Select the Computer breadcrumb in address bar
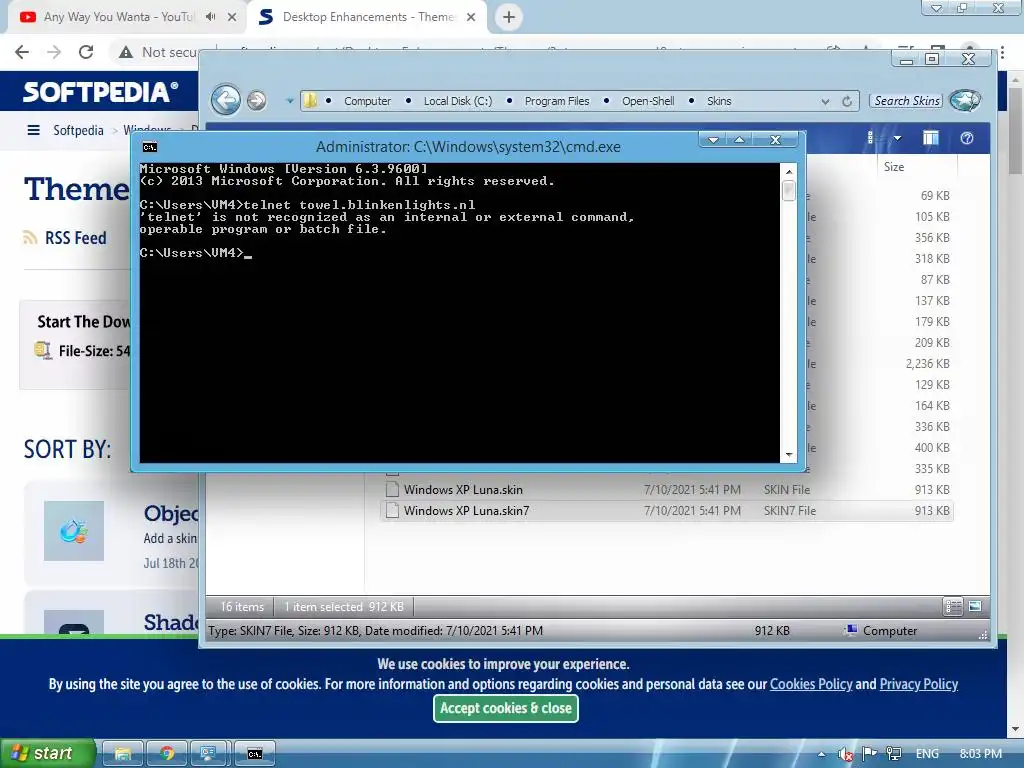The height and width of the screenshot is (768, 1024). click(x=368, y=101)
